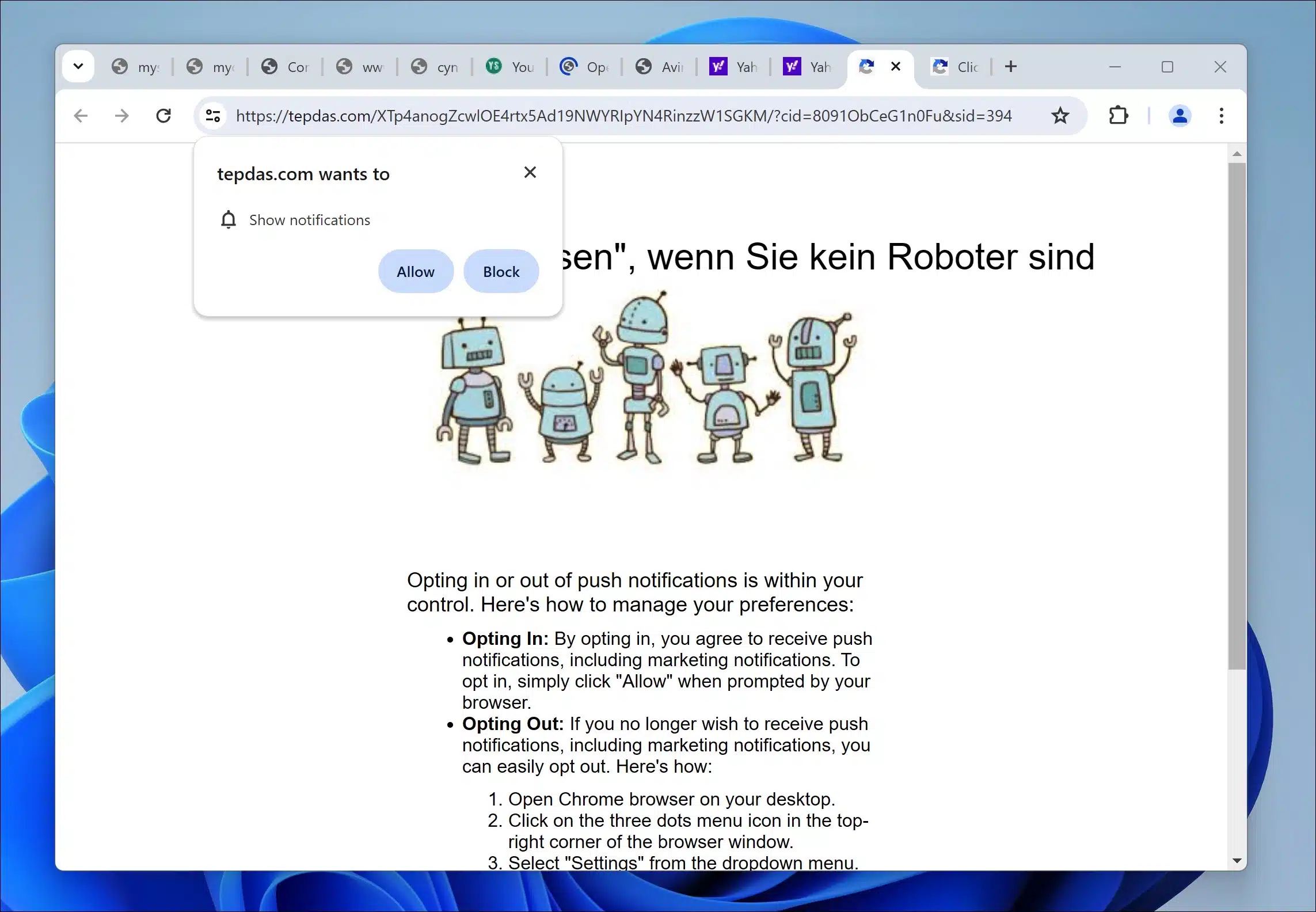Click the 'Opting Out:' bold text
Image resolution: width=1316 pixels, height=912 pixels.
[x=513, y=724]
